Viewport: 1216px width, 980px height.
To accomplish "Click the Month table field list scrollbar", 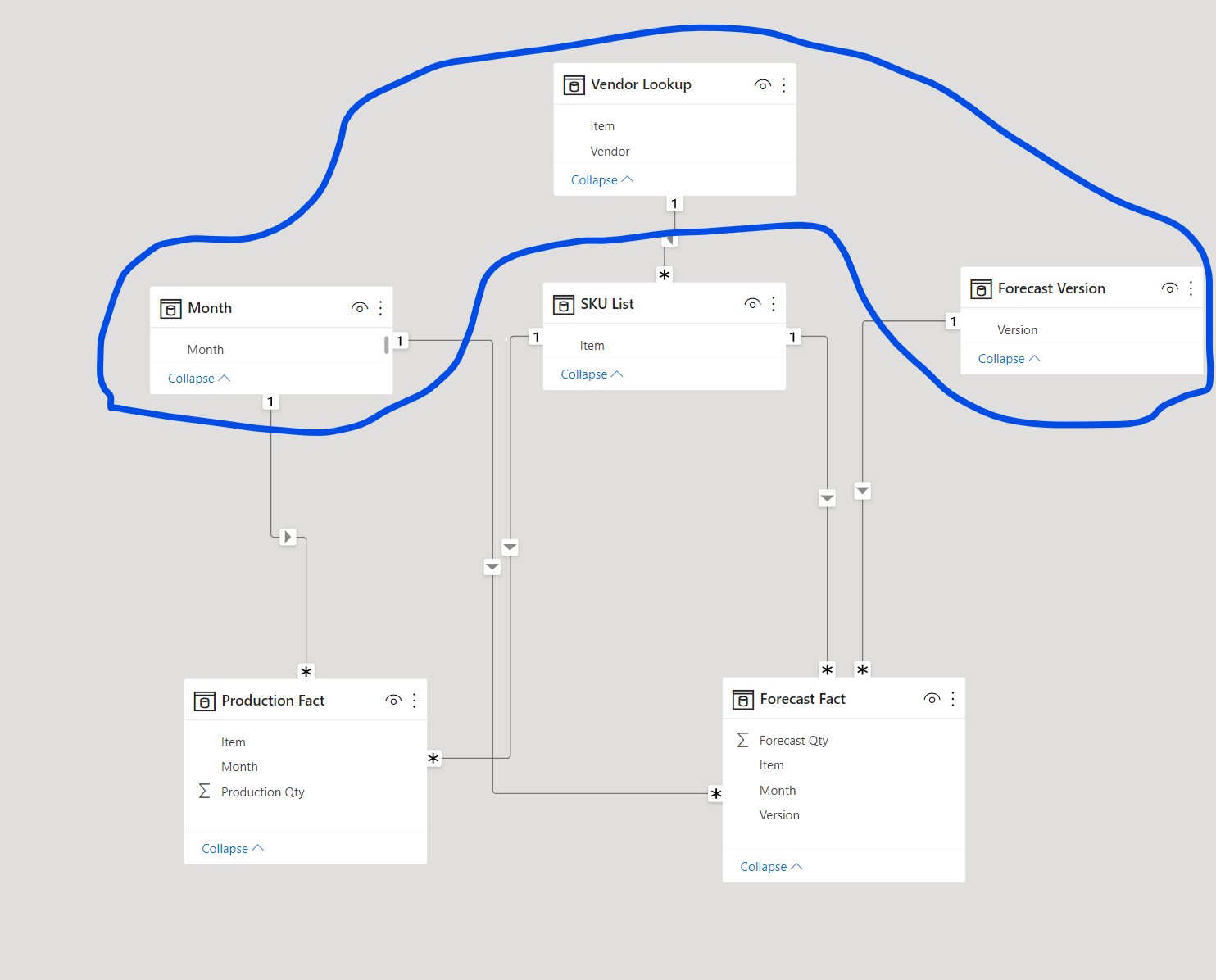I will (x=386, y=345).
